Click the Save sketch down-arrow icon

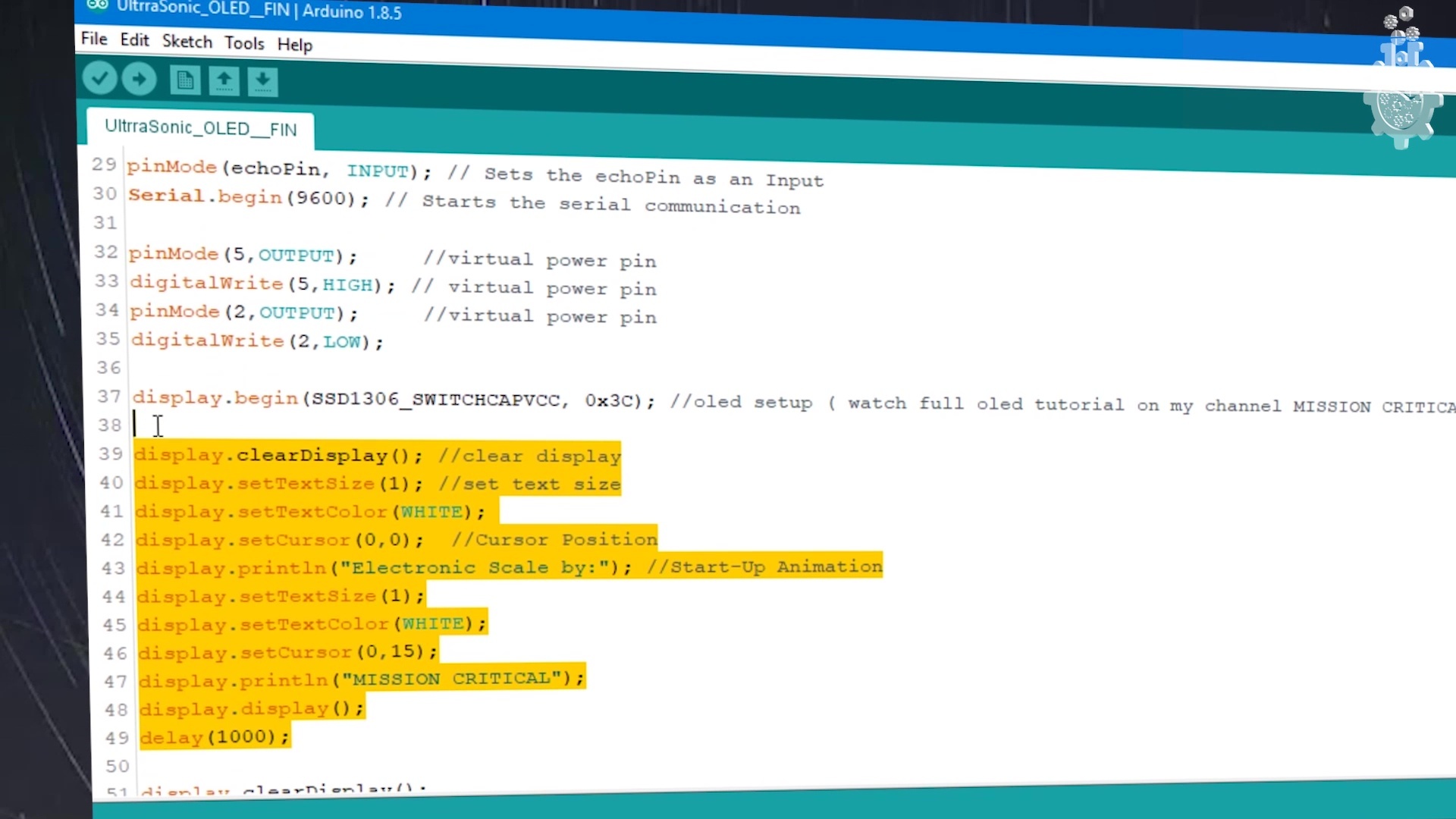262,82
